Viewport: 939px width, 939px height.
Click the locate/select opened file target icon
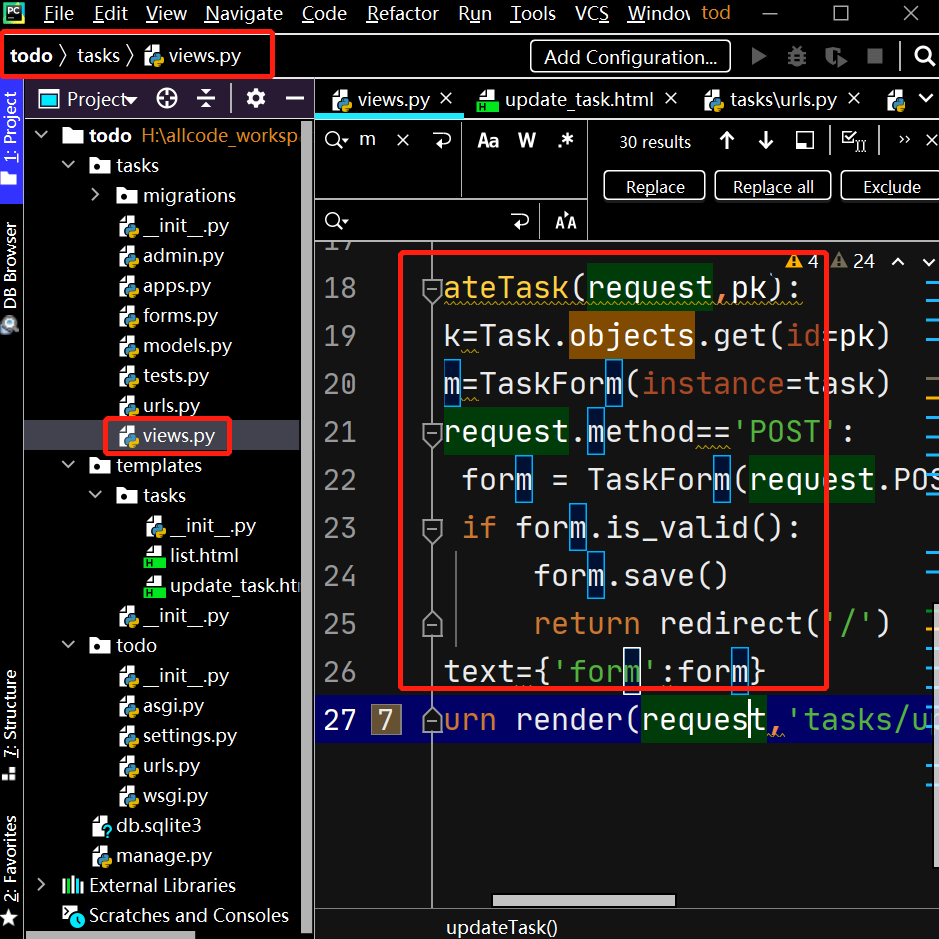166,98
